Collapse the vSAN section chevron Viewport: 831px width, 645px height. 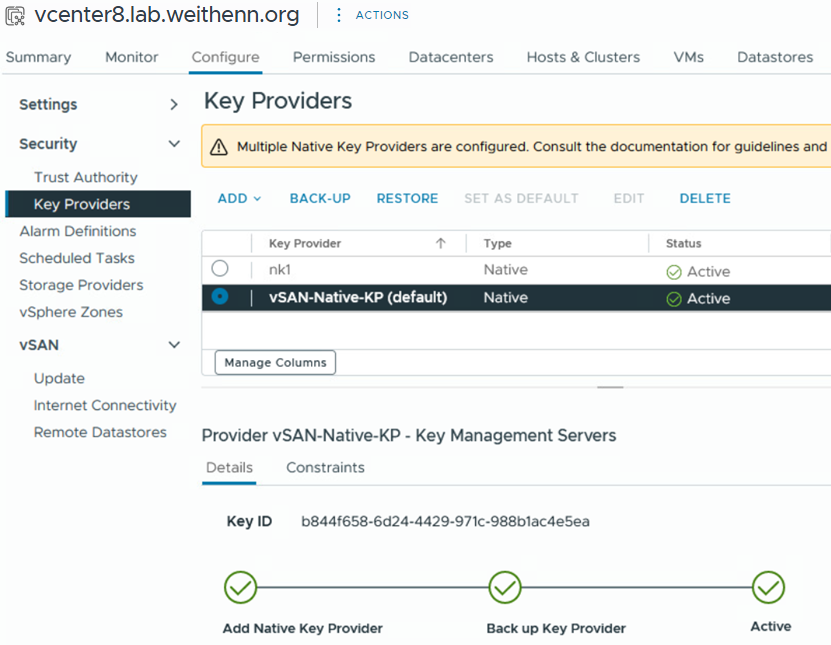[174, 345]
